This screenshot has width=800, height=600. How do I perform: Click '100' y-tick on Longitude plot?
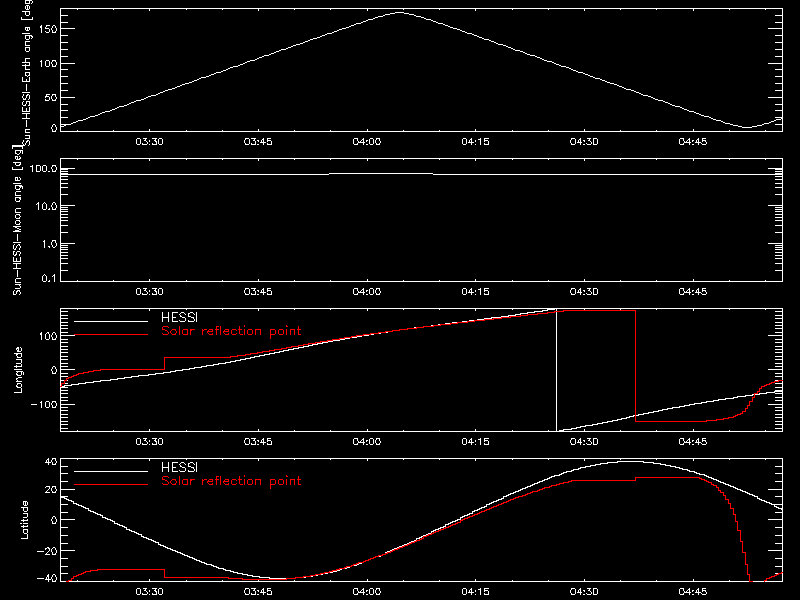pyautogui.click(x=47, y=336)
